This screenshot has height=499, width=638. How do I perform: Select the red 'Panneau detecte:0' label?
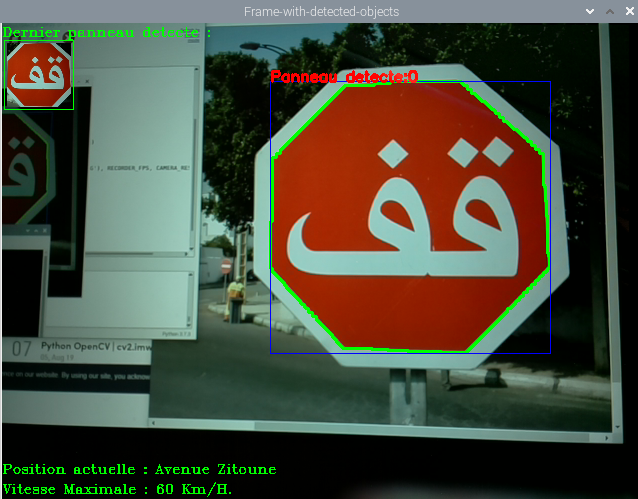343,76
